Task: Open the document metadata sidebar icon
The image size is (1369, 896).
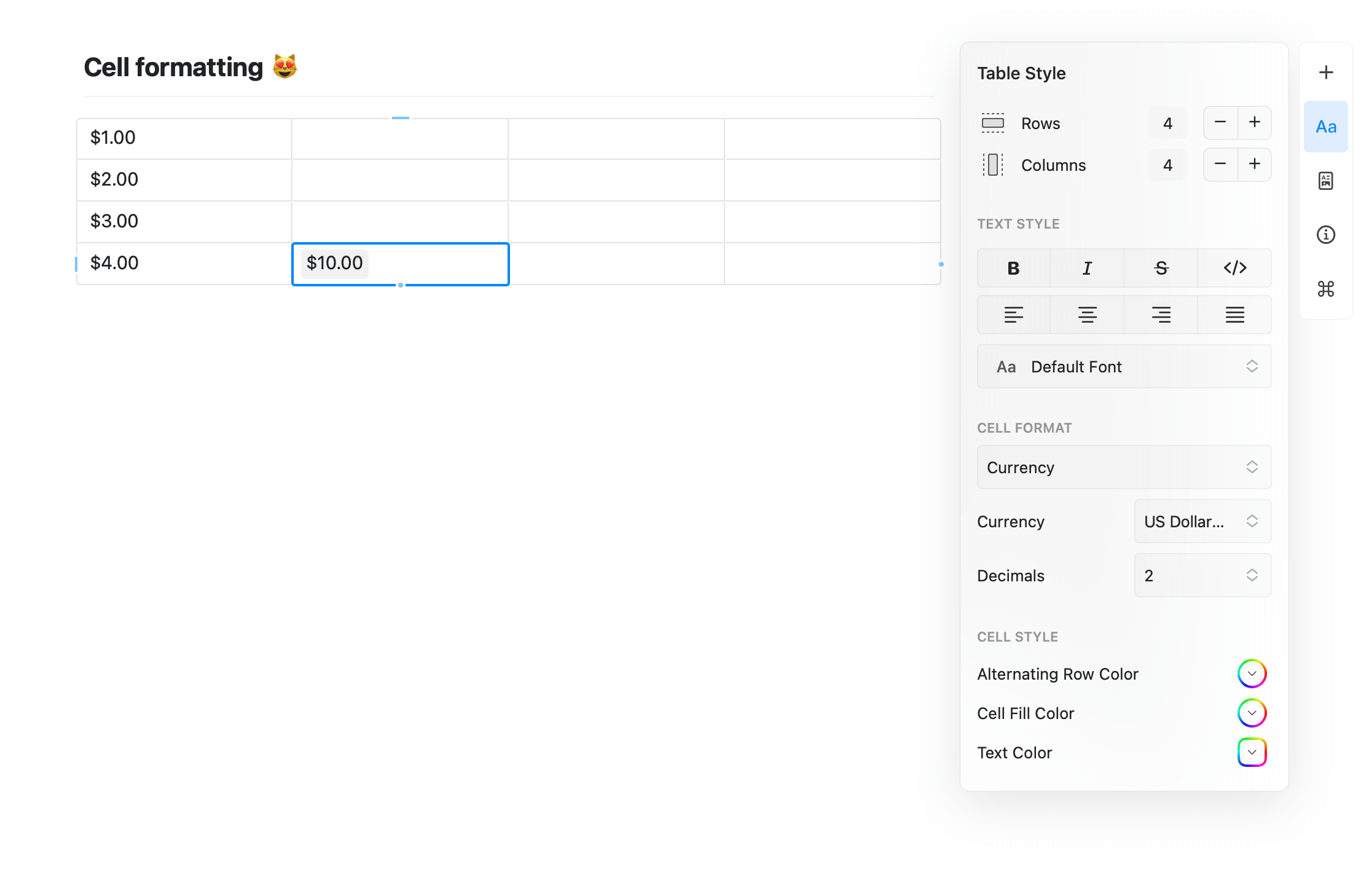Action: click(1325, 181)
